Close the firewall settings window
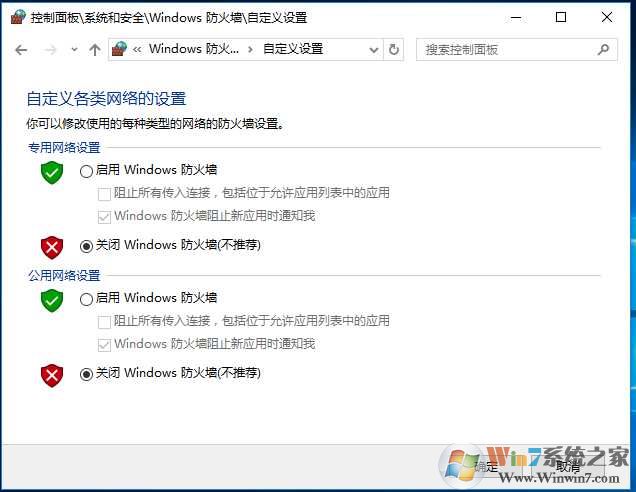Viewport: 636px width, 492px height. pyautogui.click(x=607, y=17)
